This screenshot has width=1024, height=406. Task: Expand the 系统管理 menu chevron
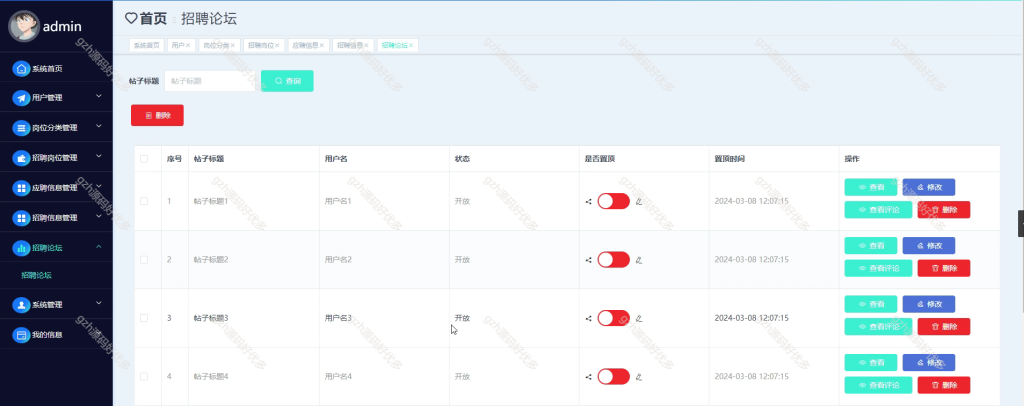(x=99, y=303)
